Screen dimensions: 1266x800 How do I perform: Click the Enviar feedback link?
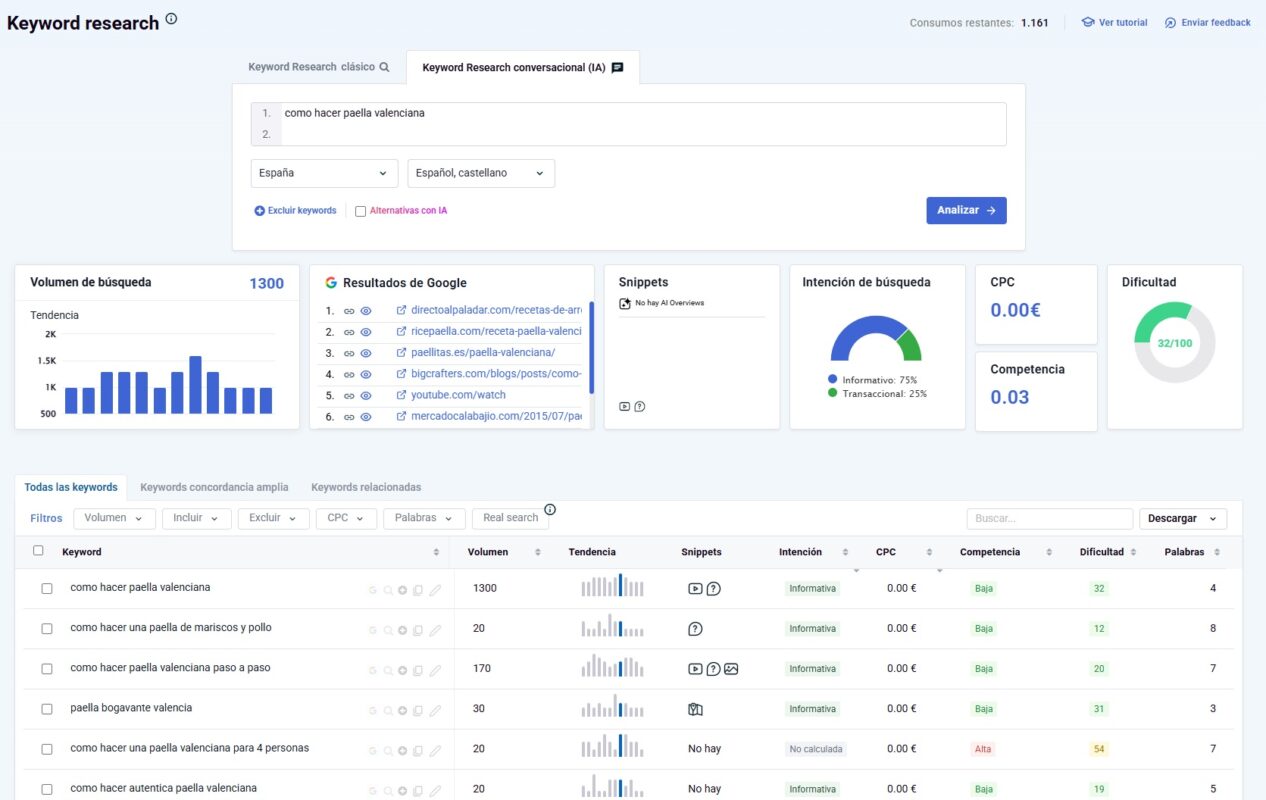1208,22
